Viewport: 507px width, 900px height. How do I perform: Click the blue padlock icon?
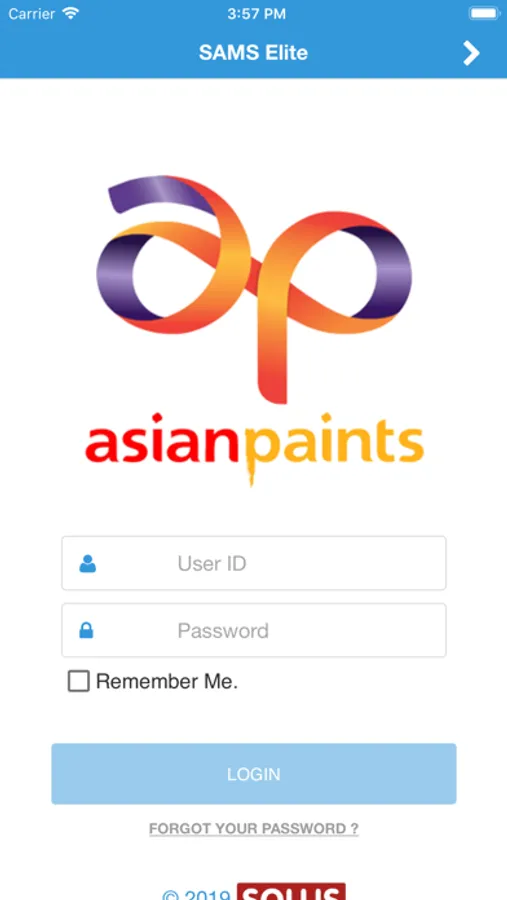pos(86,630)
